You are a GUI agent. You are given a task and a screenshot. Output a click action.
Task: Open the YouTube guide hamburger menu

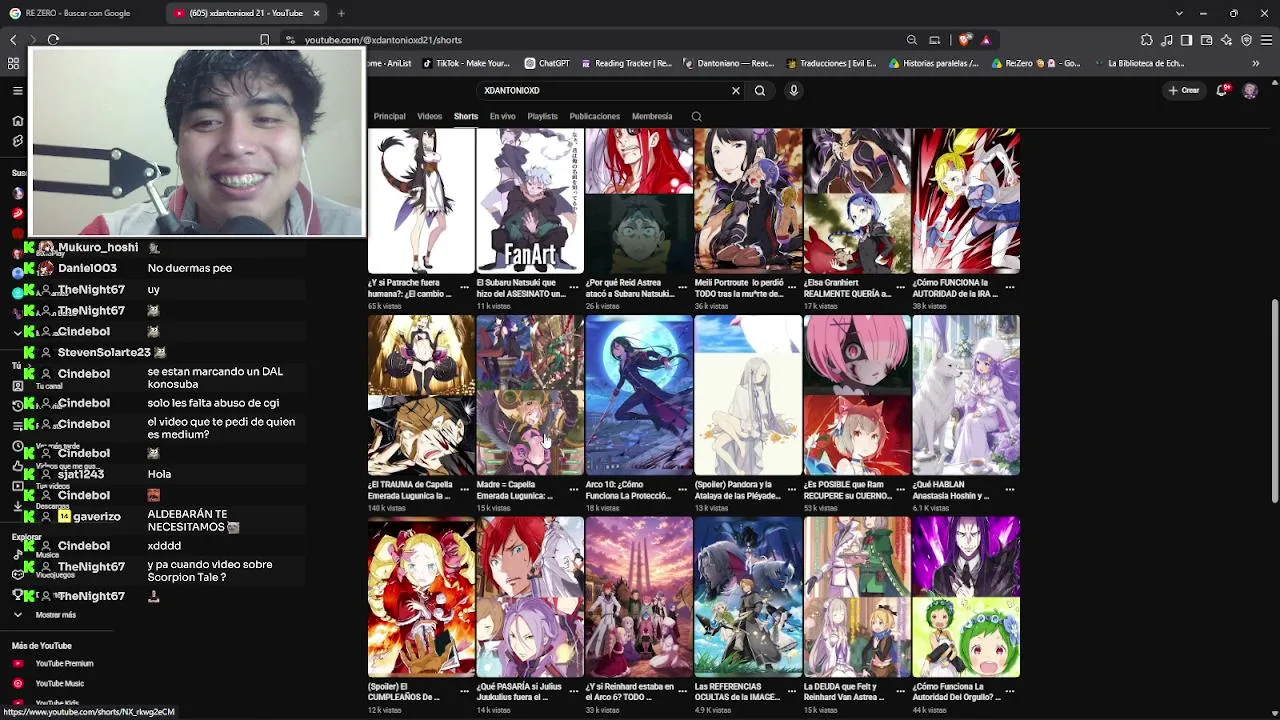pyautogui.click(x=17, y=91)
